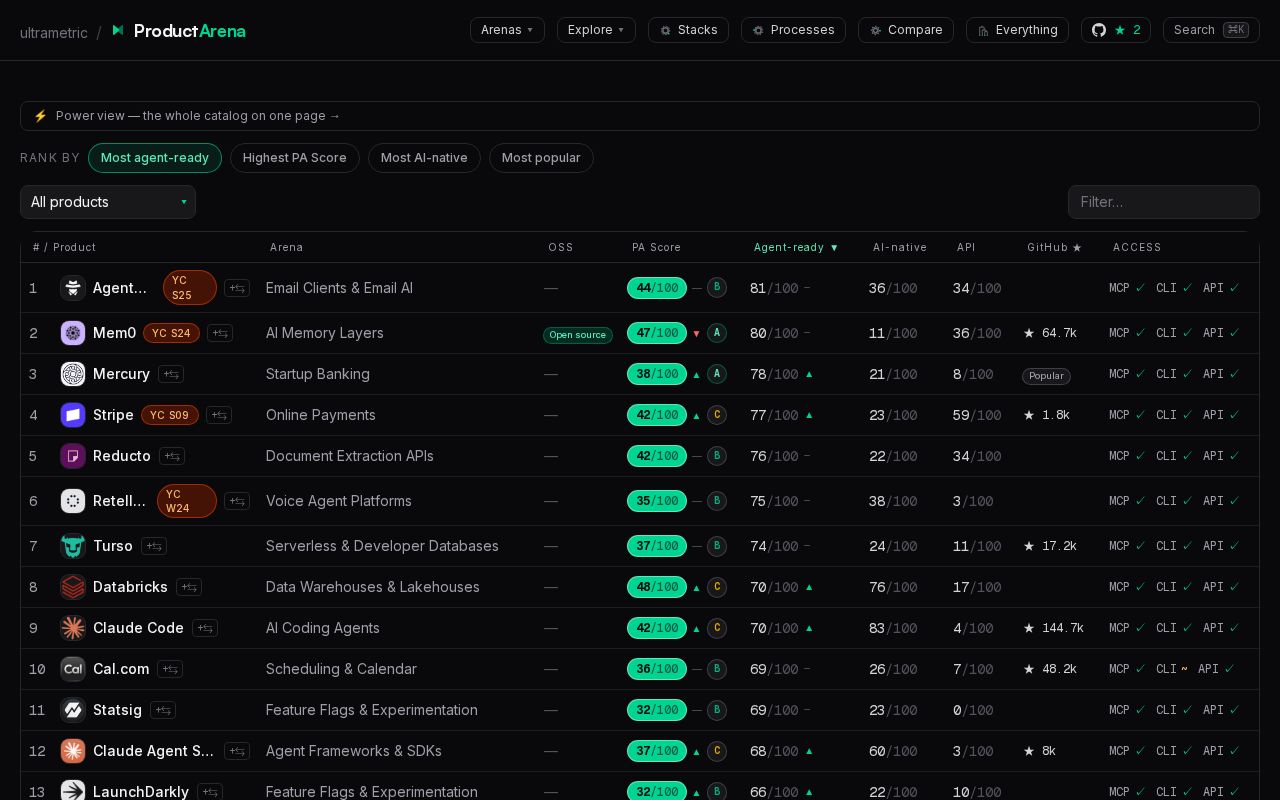Click the Claude Code product logo
The image size is (1280, 800).
pos(73,628)
